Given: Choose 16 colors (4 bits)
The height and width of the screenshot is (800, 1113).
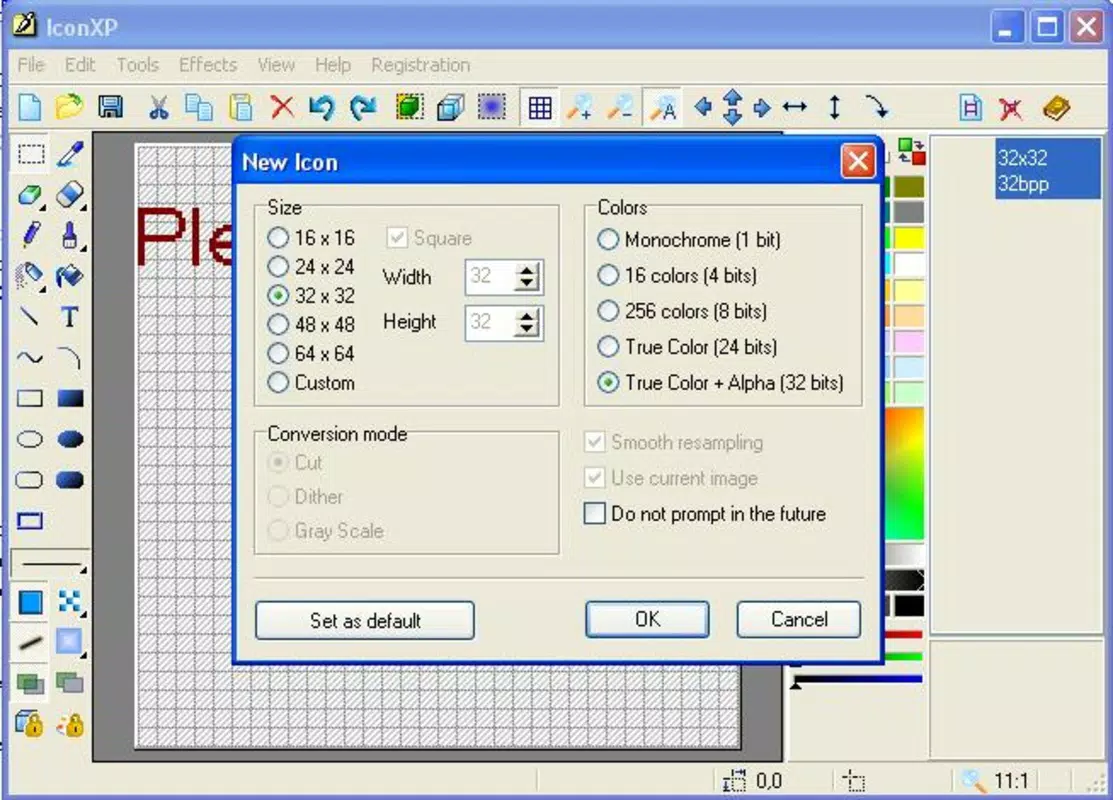Looking at the screenshot, I should (x=677, y=275).
